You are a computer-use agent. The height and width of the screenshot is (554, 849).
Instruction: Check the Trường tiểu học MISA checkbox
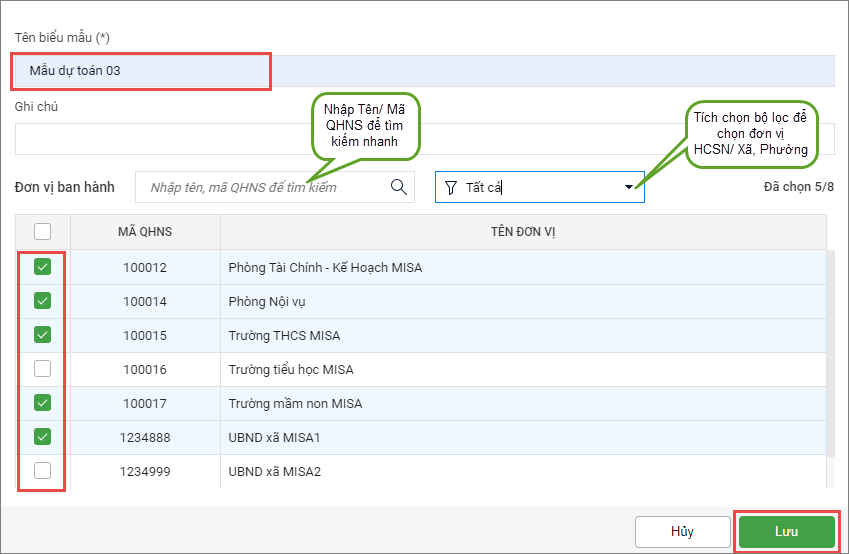[x=43, y=369]
